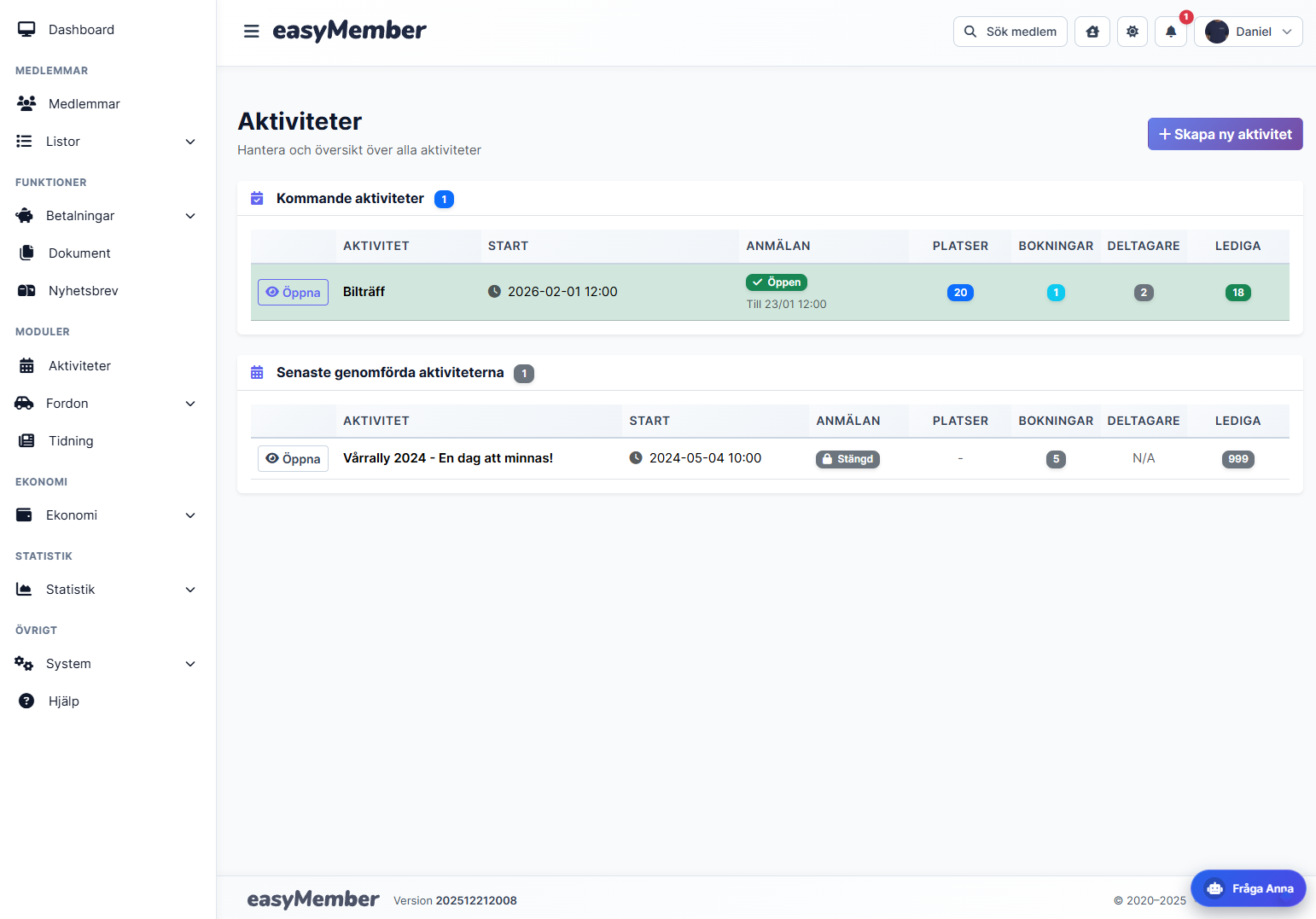
Task: Go to the Dashboard menu item
Action: click(81, 29)
